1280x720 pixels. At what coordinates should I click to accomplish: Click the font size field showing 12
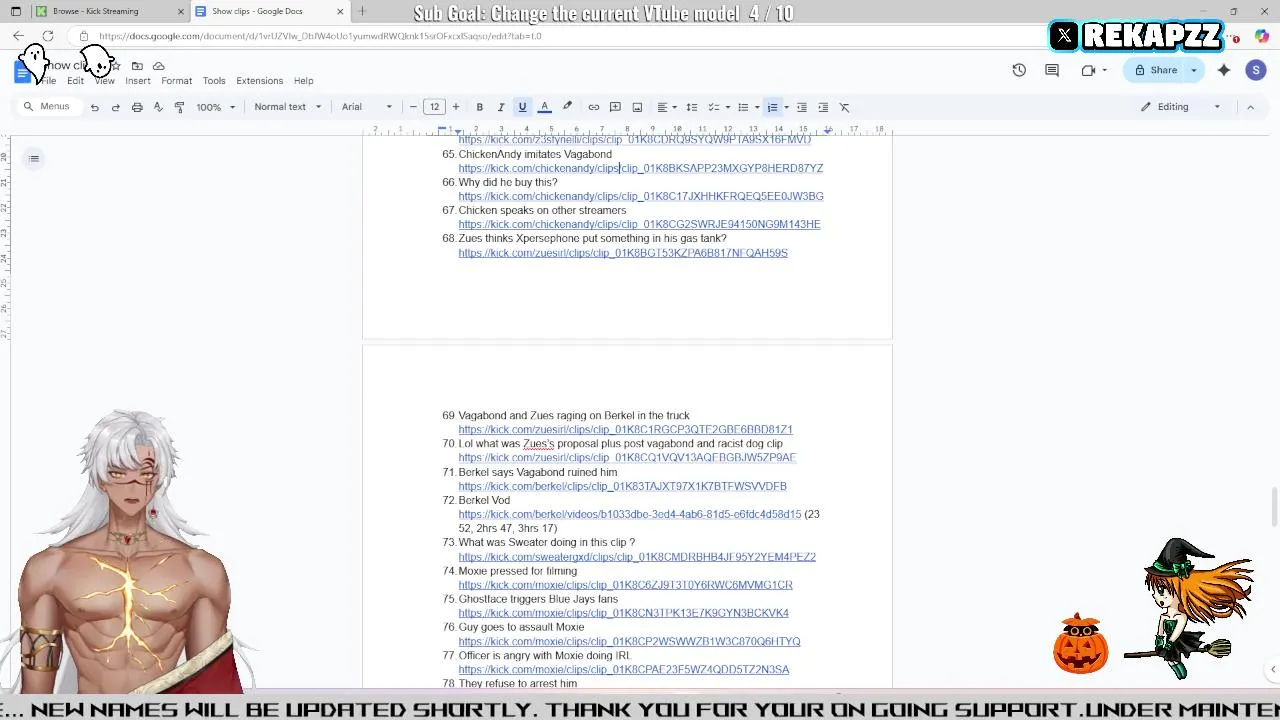click(434, 107)
